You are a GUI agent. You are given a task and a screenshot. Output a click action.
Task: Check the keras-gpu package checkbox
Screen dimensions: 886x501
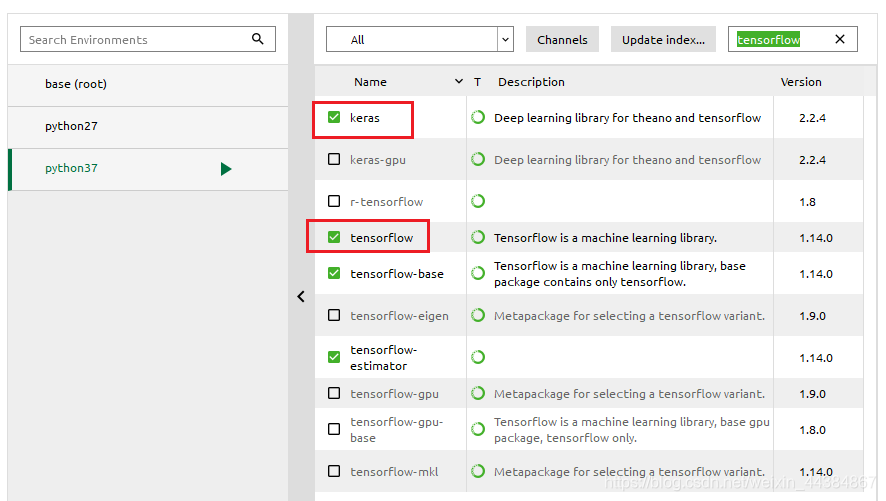334,159
